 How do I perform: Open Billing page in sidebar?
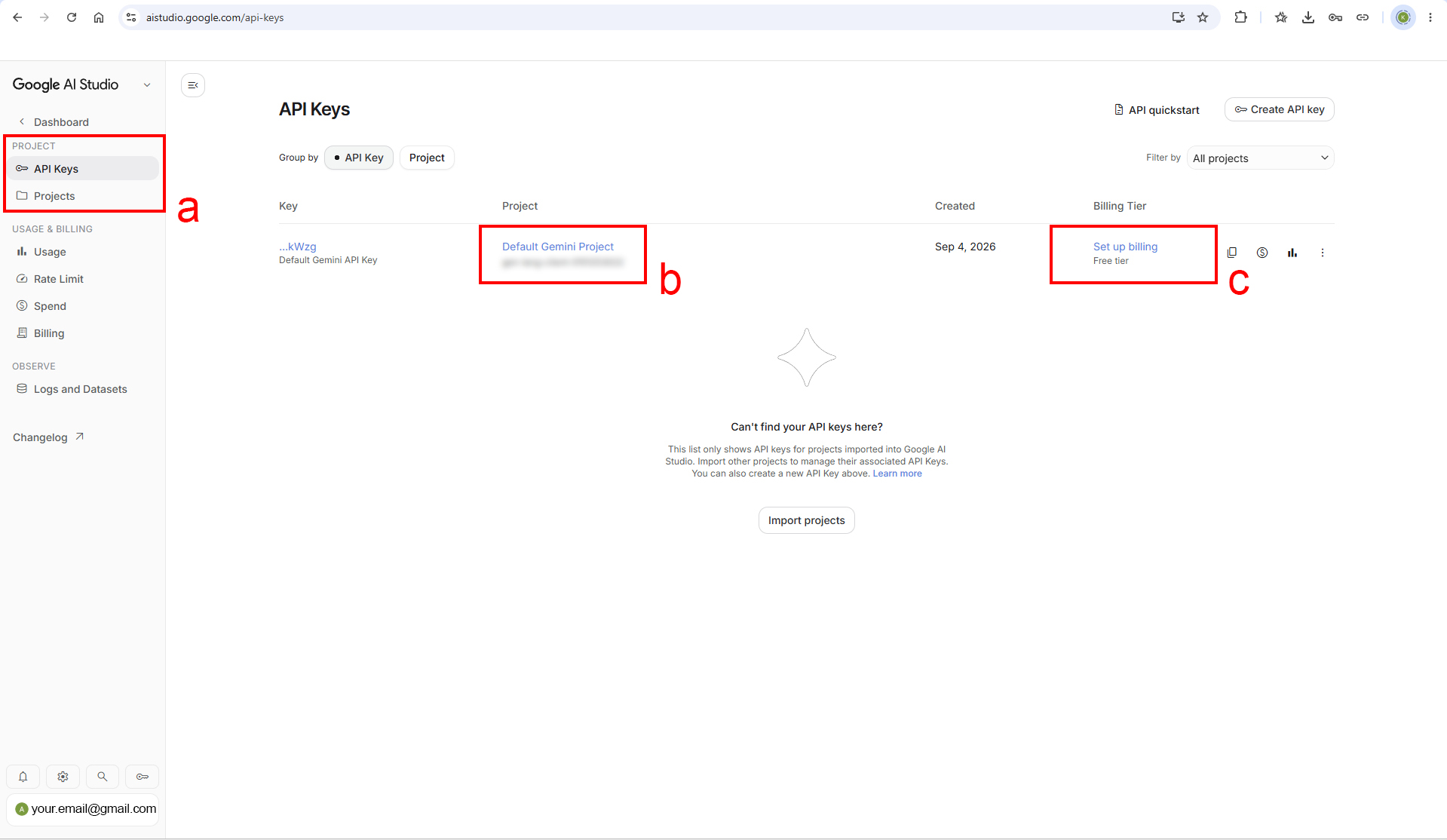[83, 333]
